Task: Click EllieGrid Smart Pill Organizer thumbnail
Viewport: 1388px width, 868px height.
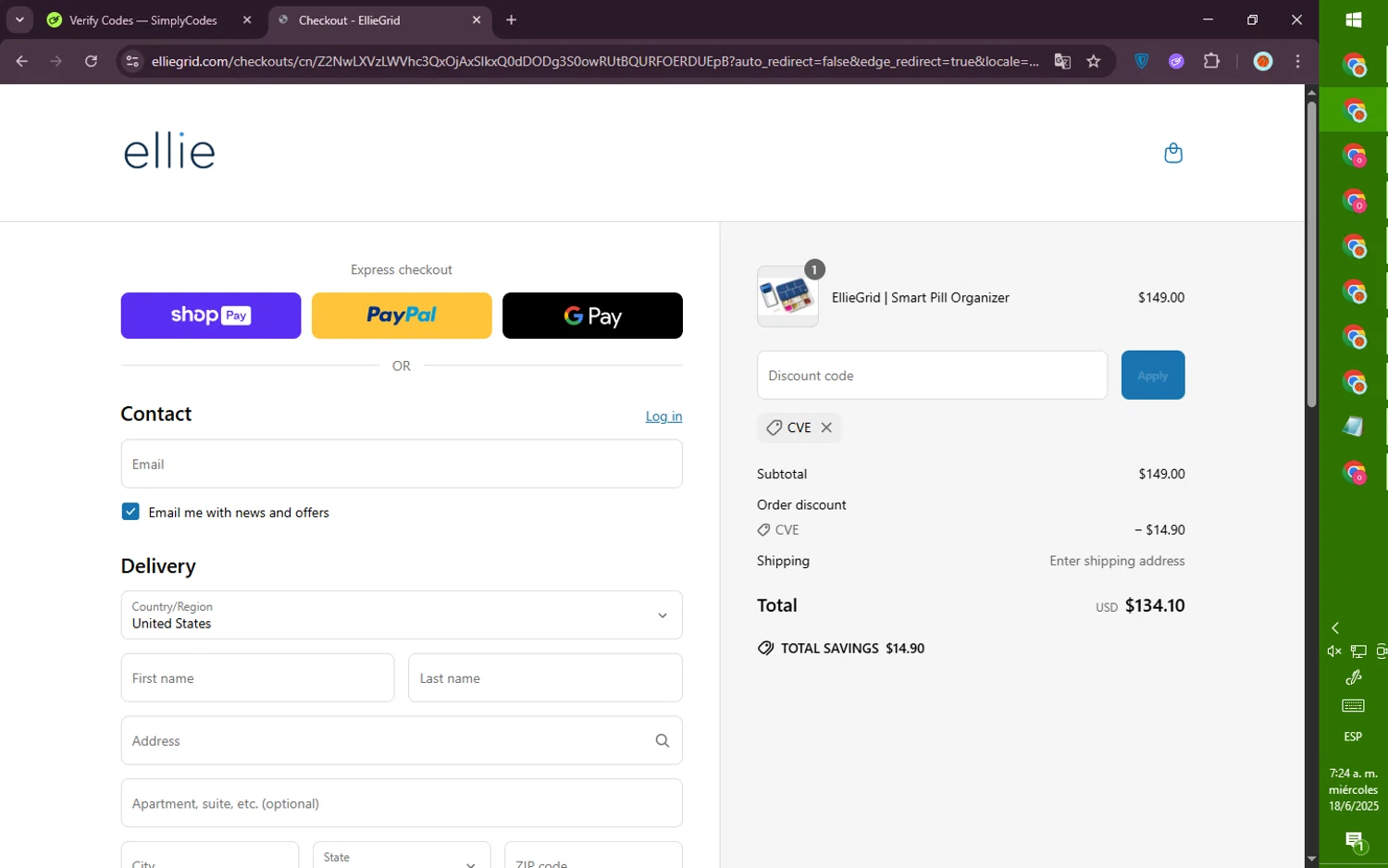Action: click(x=787, y=297)
